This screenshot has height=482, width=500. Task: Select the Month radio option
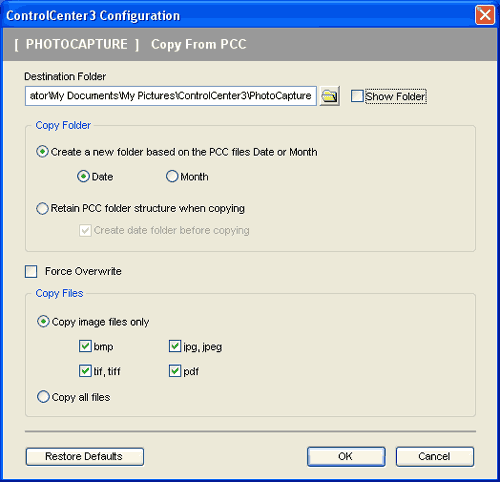click(172, 176)
